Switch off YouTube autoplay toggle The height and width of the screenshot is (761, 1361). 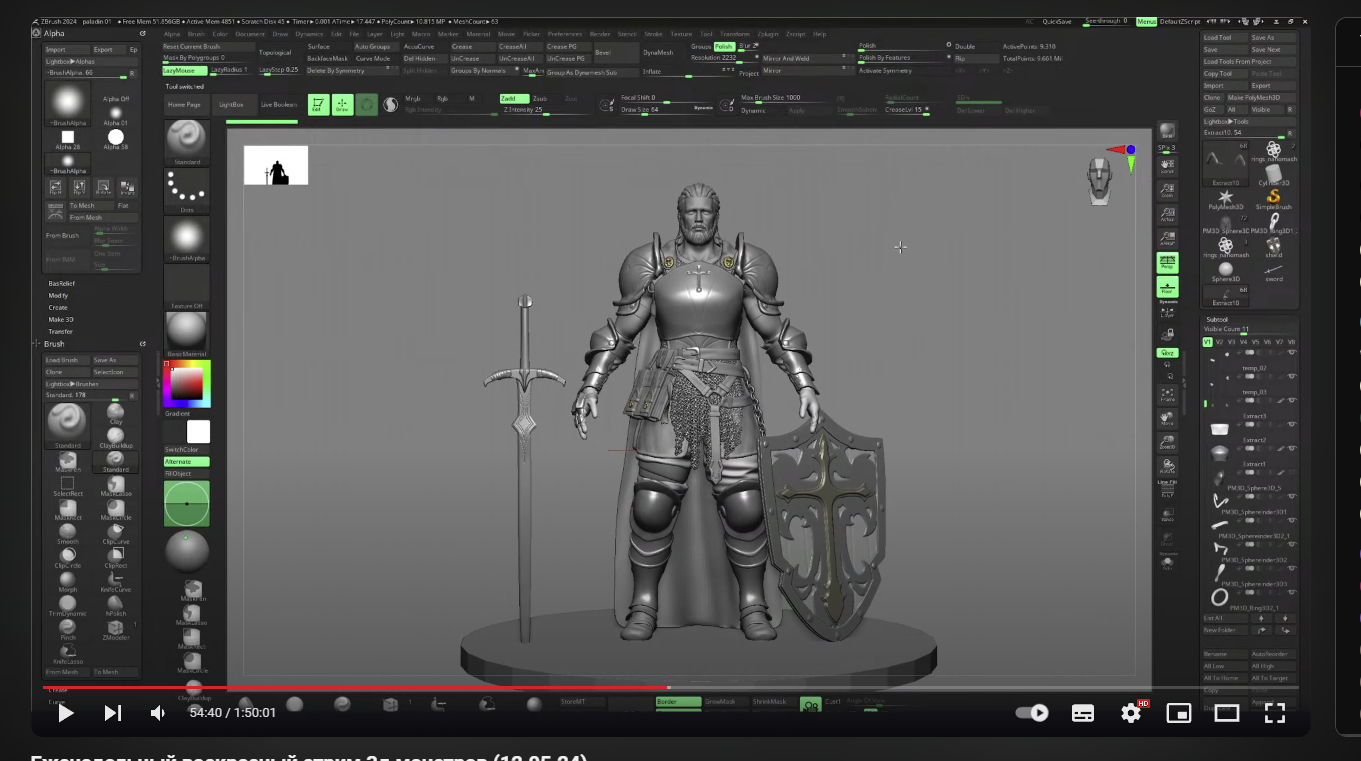coord(1032,713)
